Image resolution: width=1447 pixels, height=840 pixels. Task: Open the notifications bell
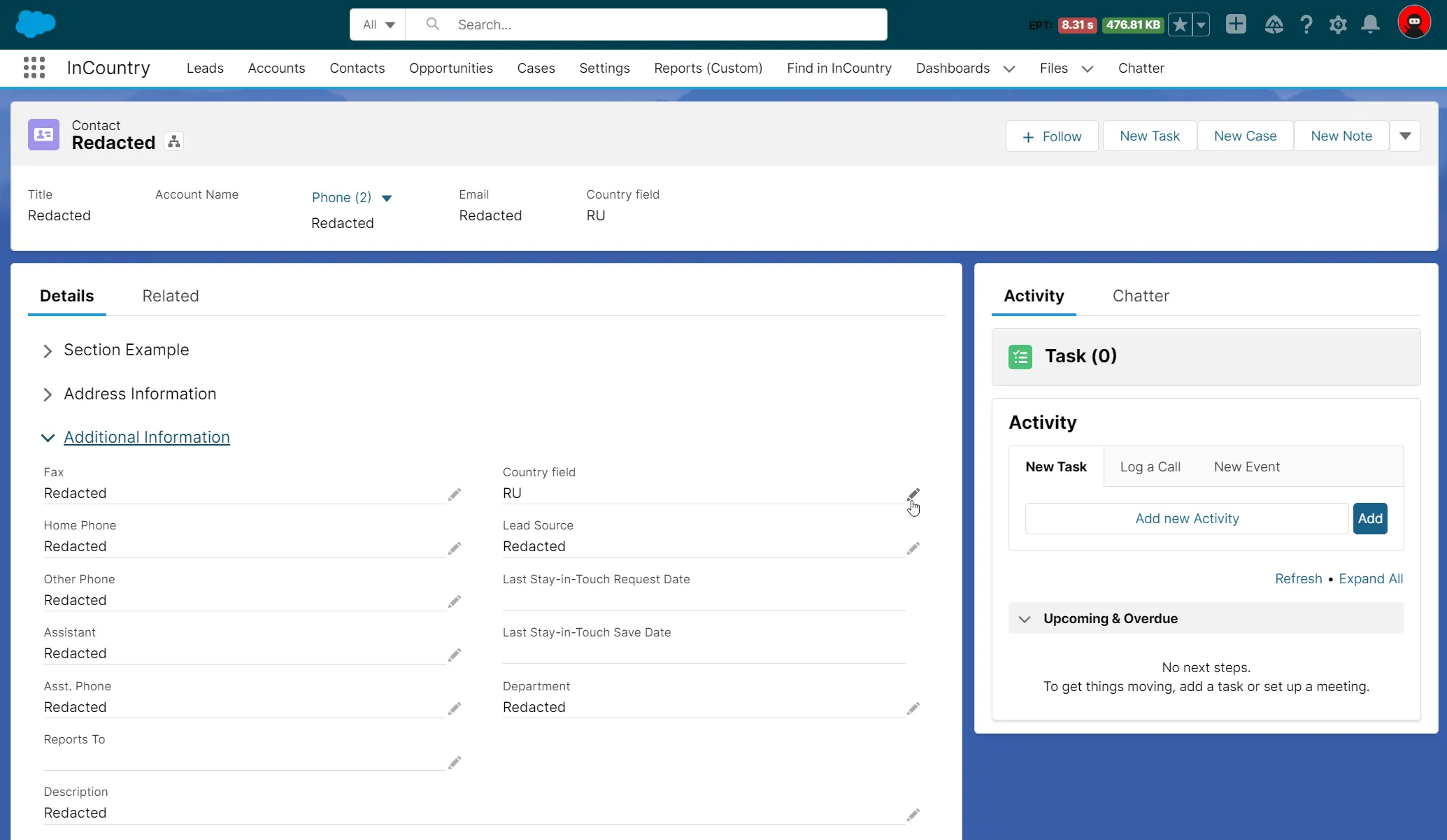tap(1369, 24)
